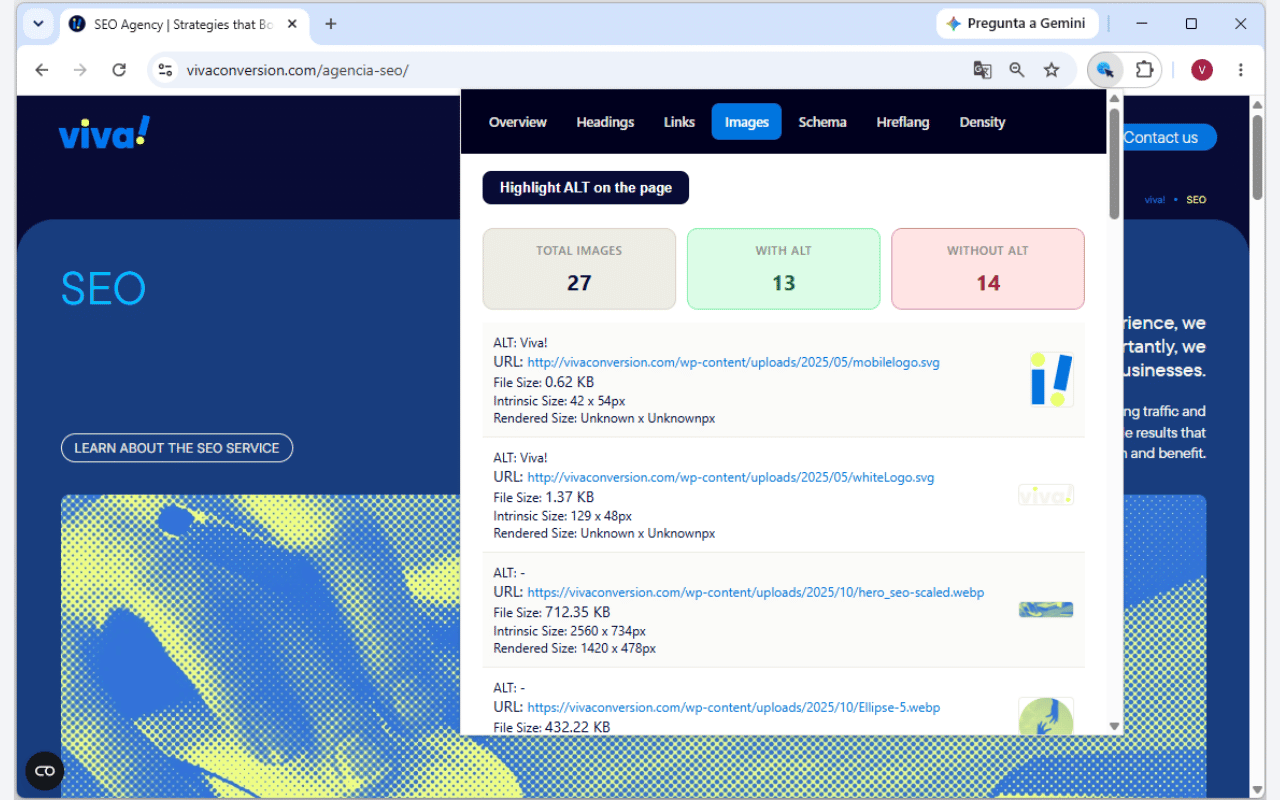Screen dimensions: 1280x800
Task: Click the Ellipse-5 thumbnail image
Action: click(1046, 717)
